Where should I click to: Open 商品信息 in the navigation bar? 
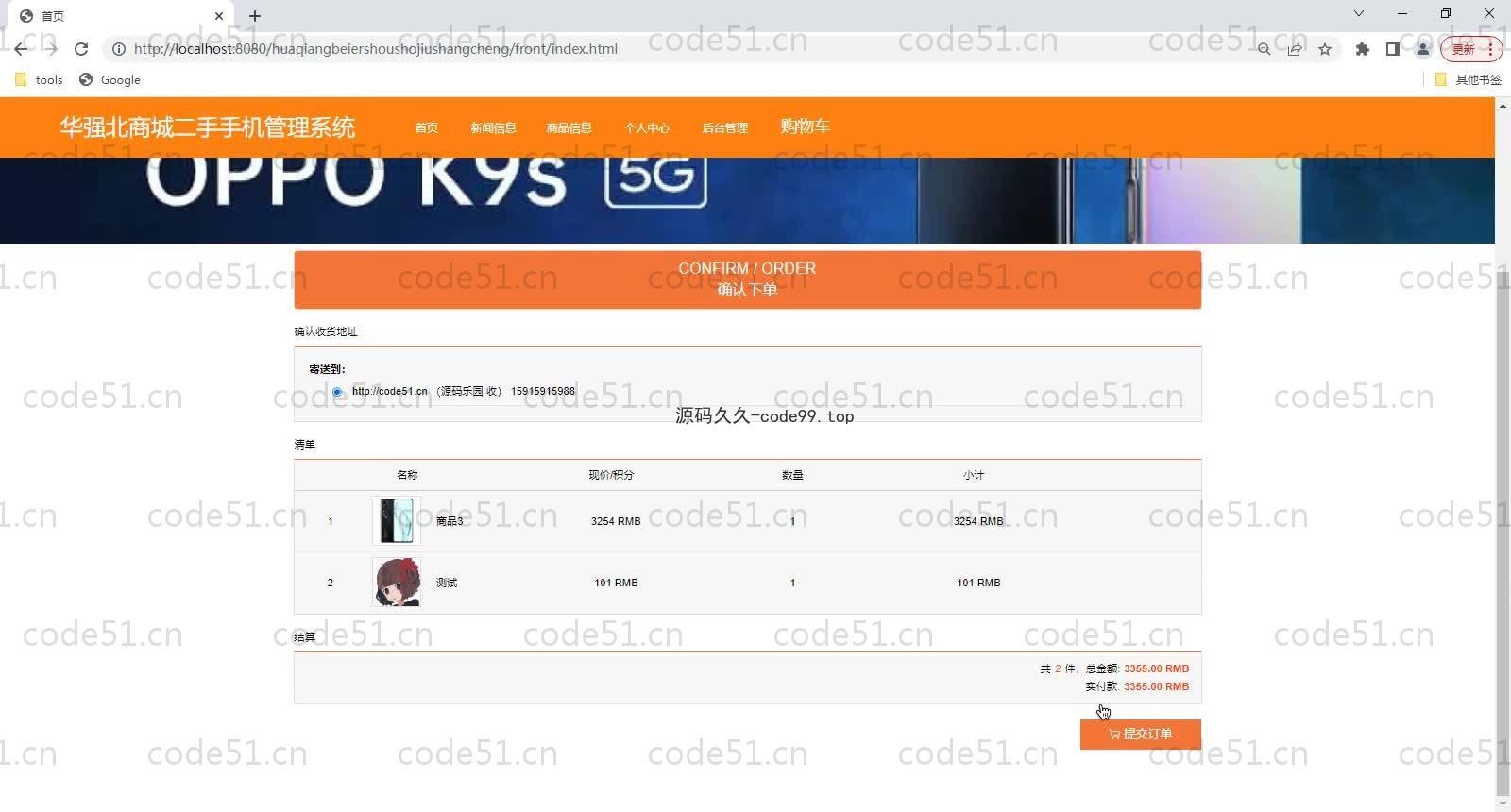[x=569, y=128]
